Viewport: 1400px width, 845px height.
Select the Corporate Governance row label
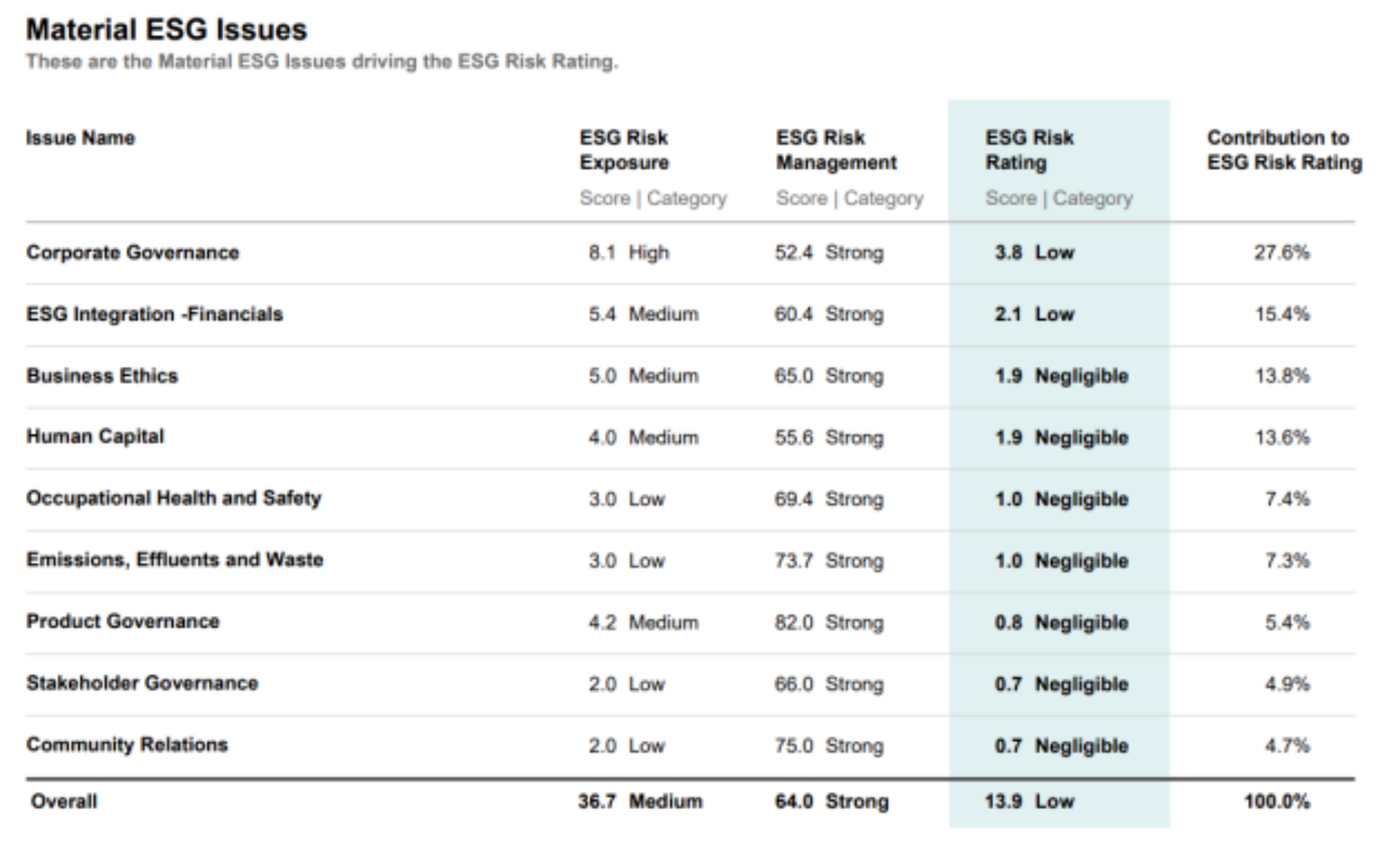(x=132, y=252)
